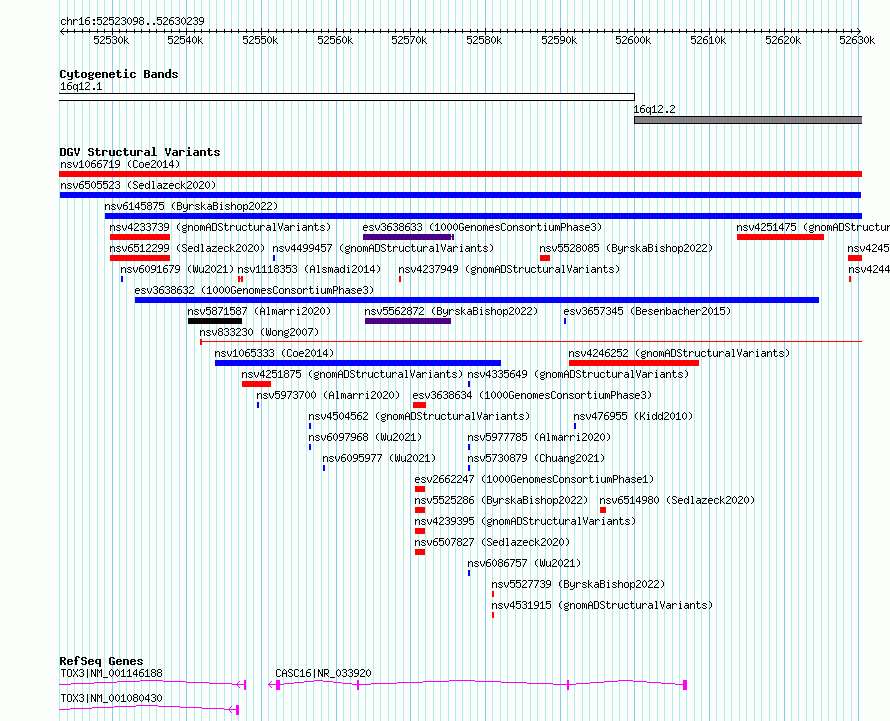Click the 16q12.1 cytogenetic band bar

[347, 97]
